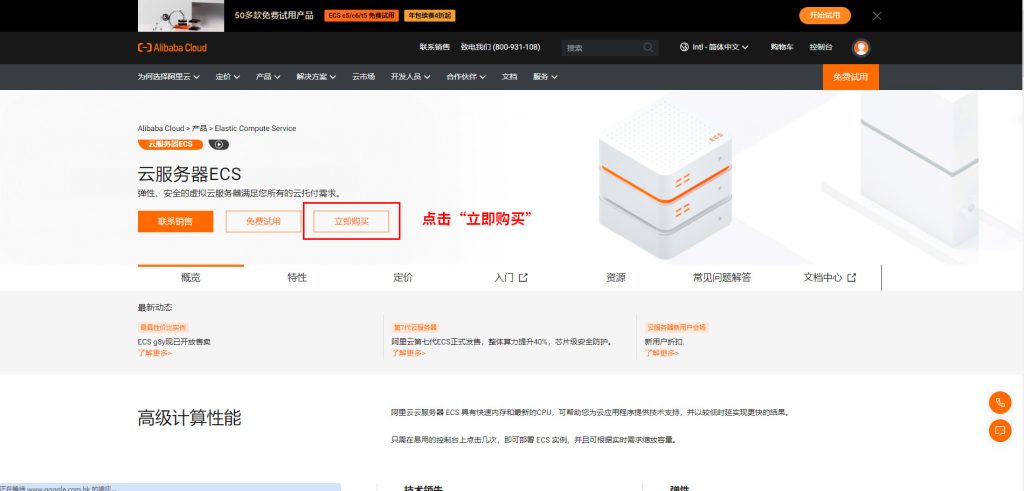Click 联系销售 in the top bar

click(x=434, y=48)
